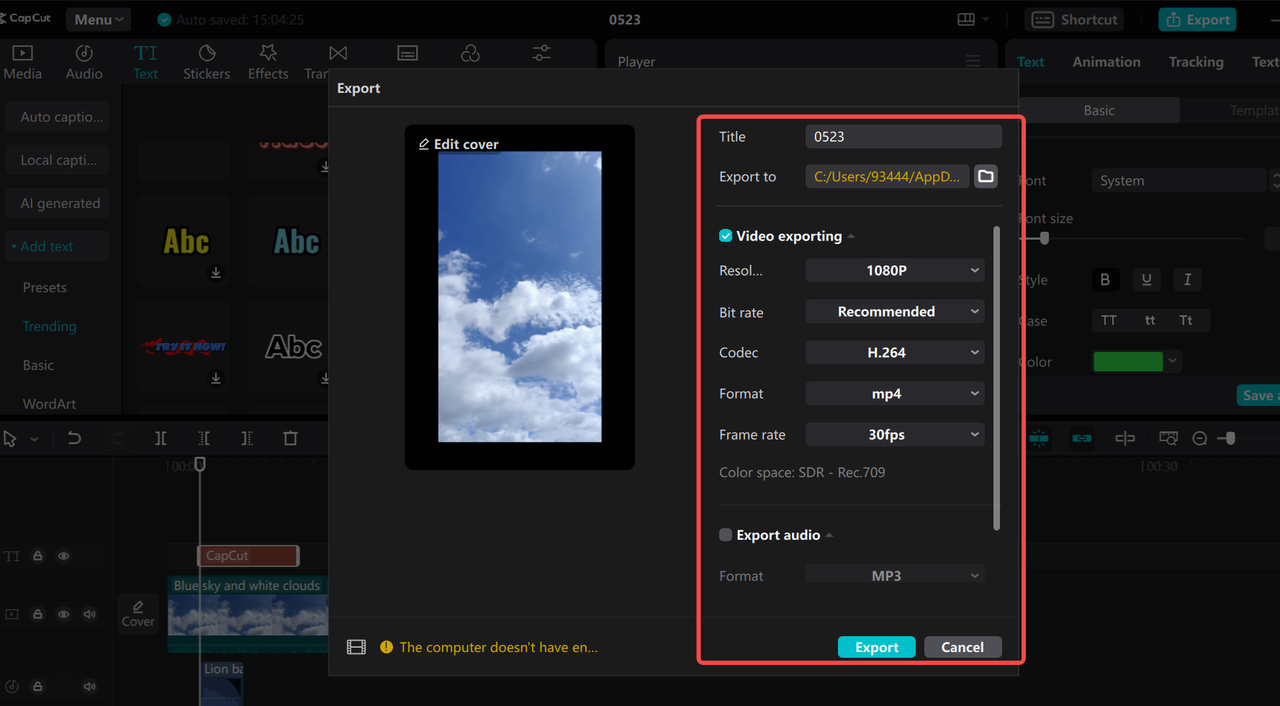Open the captions panel icon
Viewport: 1280px width, 706px height.
click(x=407, y=54)
